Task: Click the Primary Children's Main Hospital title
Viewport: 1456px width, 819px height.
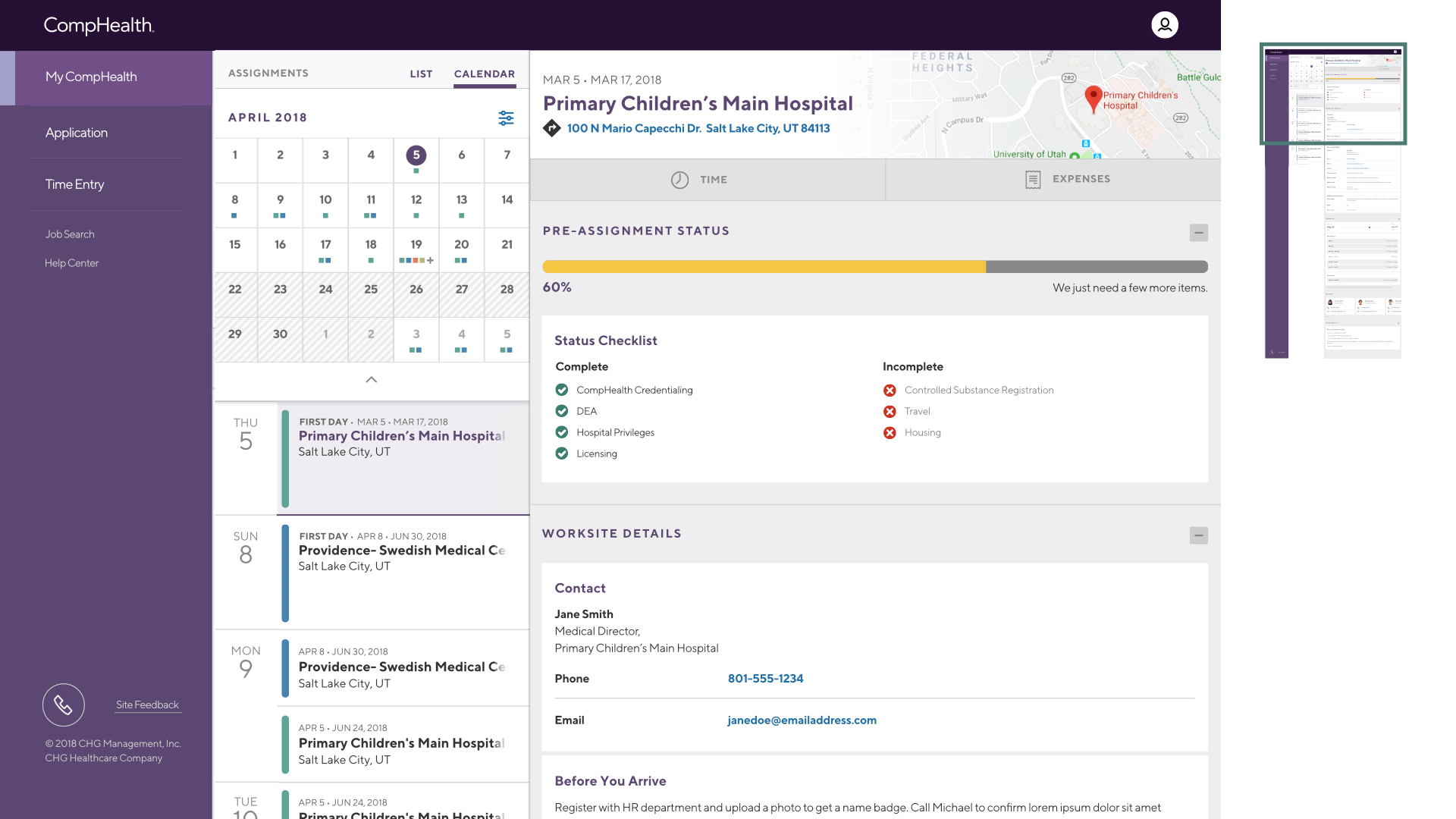Action: click(698, 103)
